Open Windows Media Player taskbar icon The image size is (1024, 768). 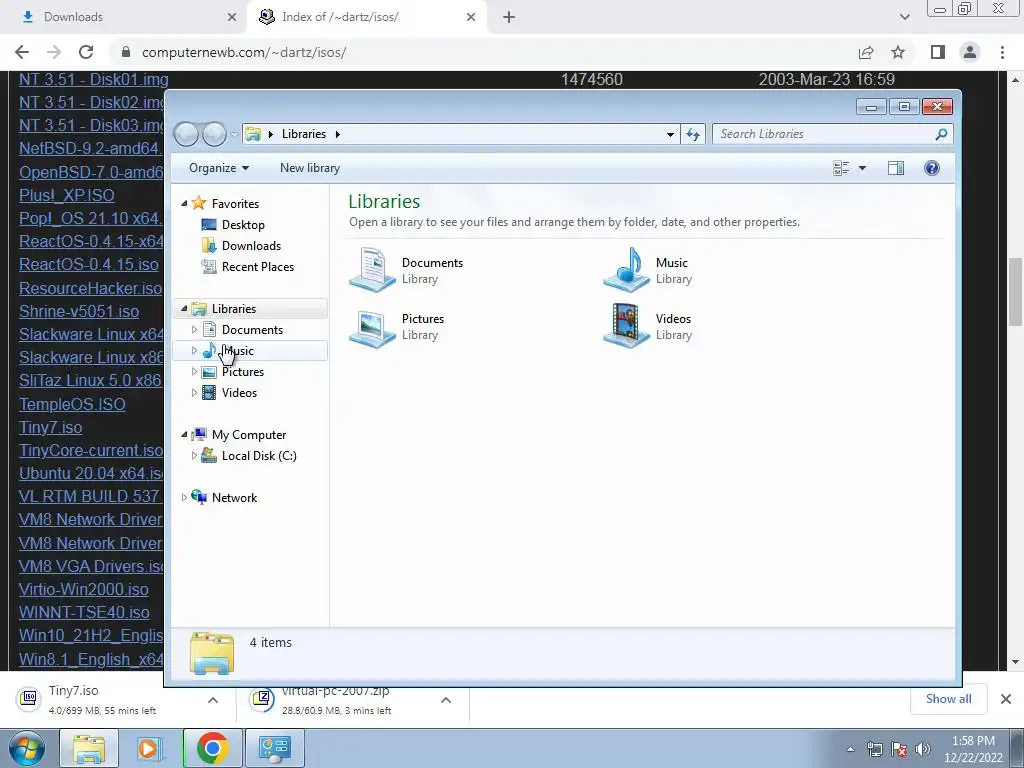(x=148, y=748)
